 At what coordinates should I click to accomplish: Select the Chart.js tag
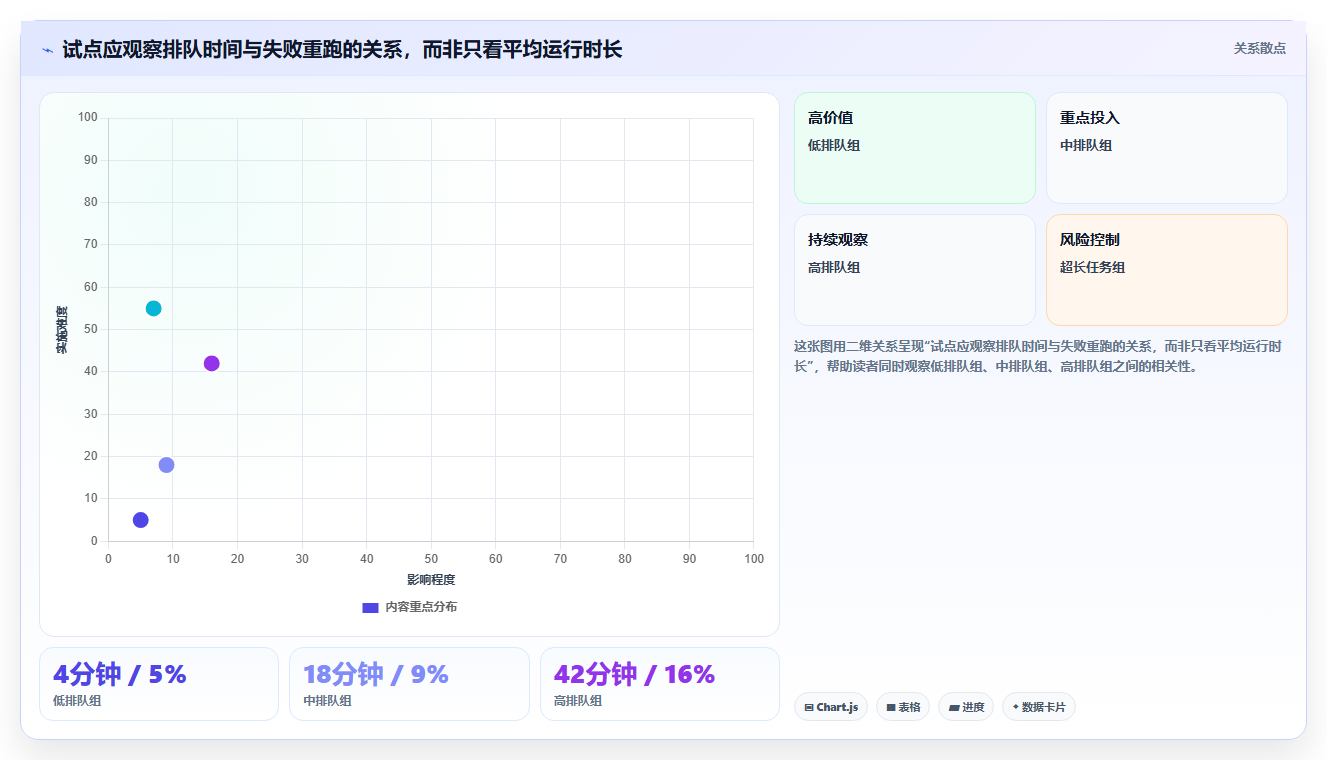coord(831,707)
